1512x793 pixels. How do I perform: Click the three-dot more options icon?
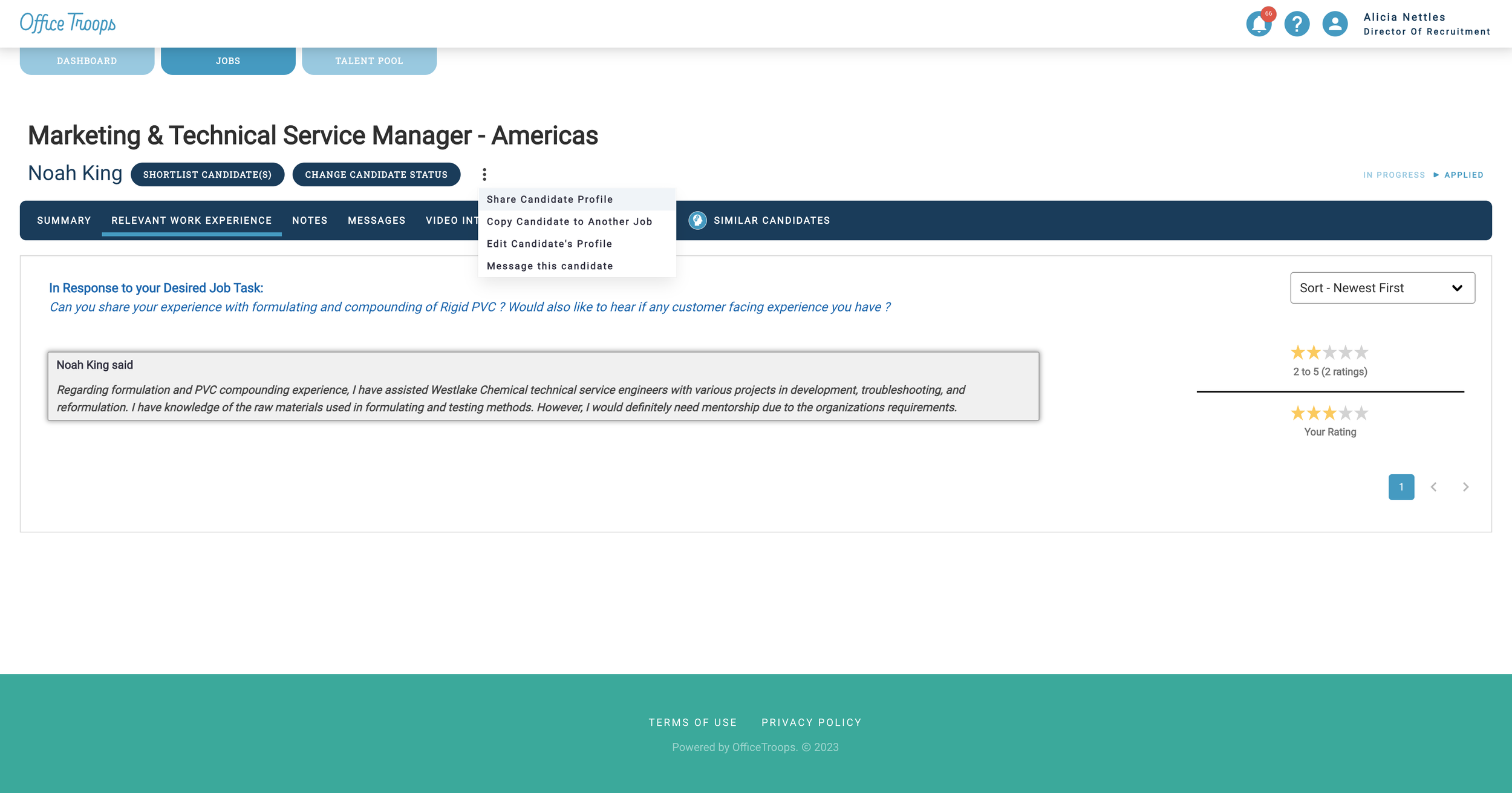click(484, 175)
